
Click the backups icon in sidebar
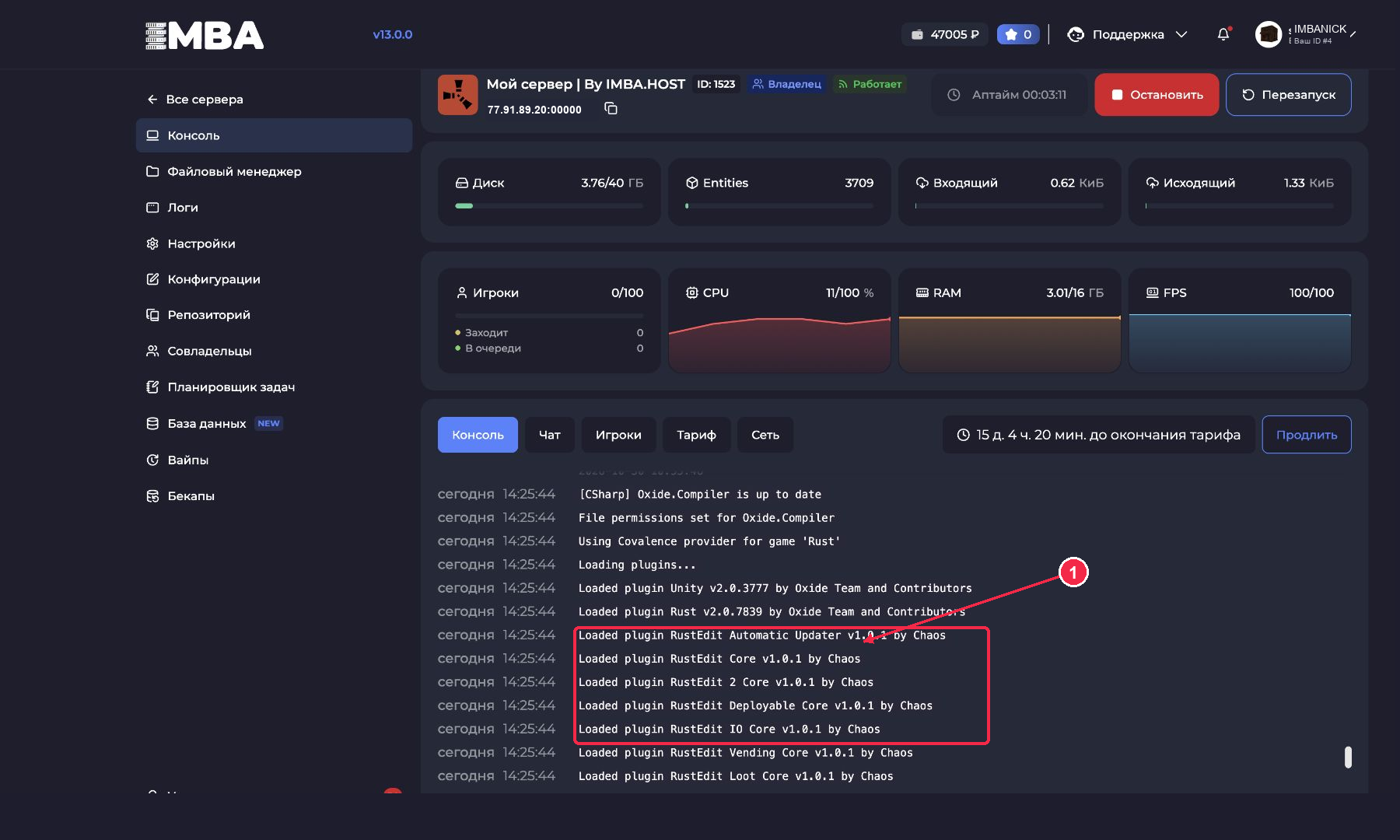click(152, 495)
